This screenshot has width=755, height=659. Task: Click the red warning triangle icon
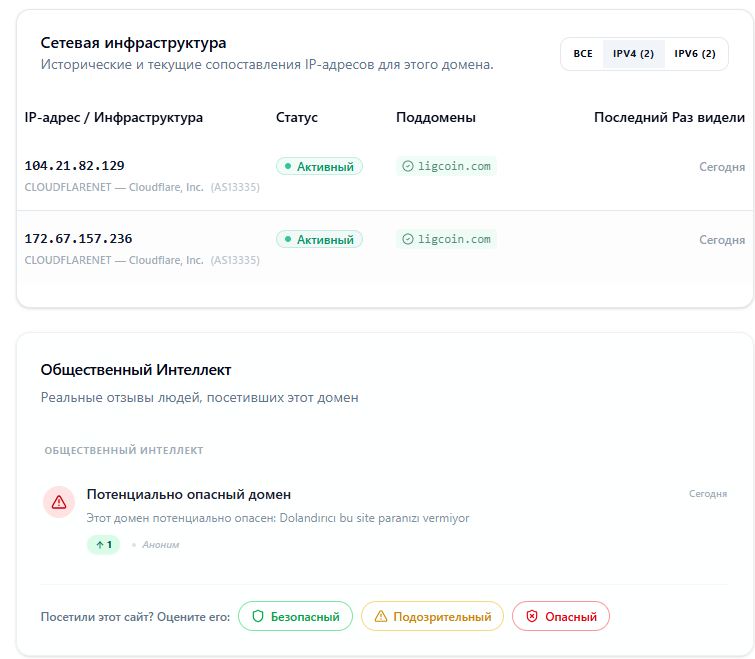pos(59,502)
